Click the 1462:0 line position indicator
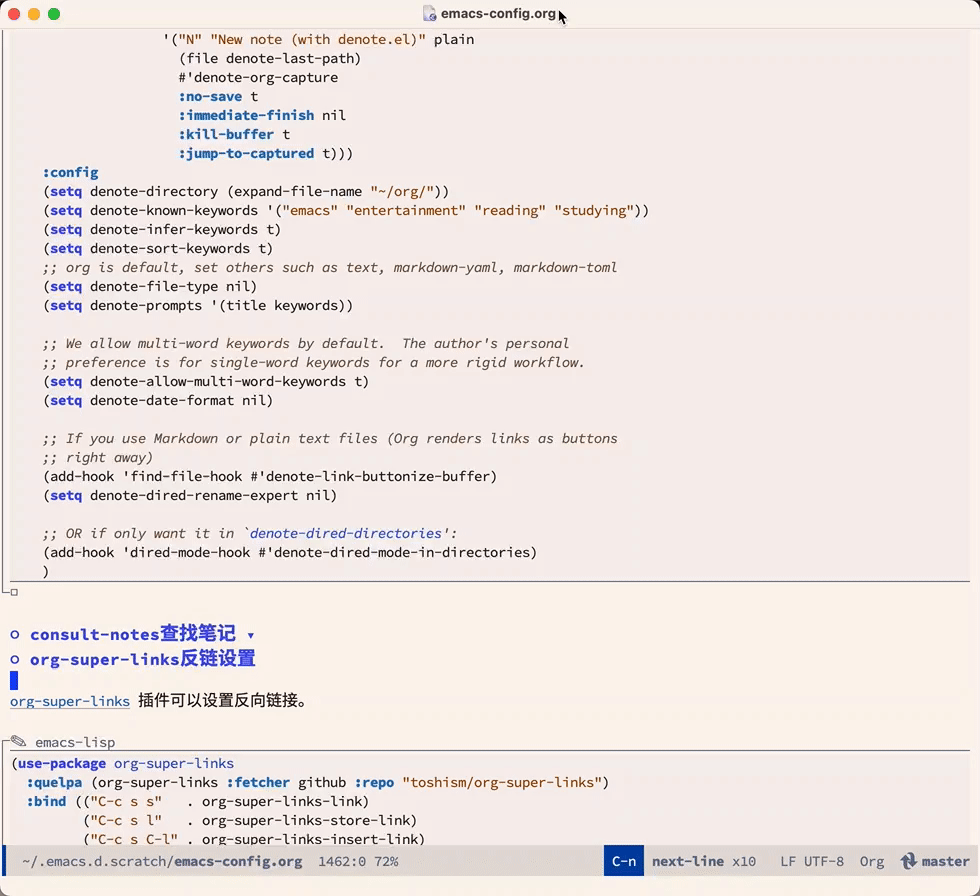980x896 pixels. (342, 862)
